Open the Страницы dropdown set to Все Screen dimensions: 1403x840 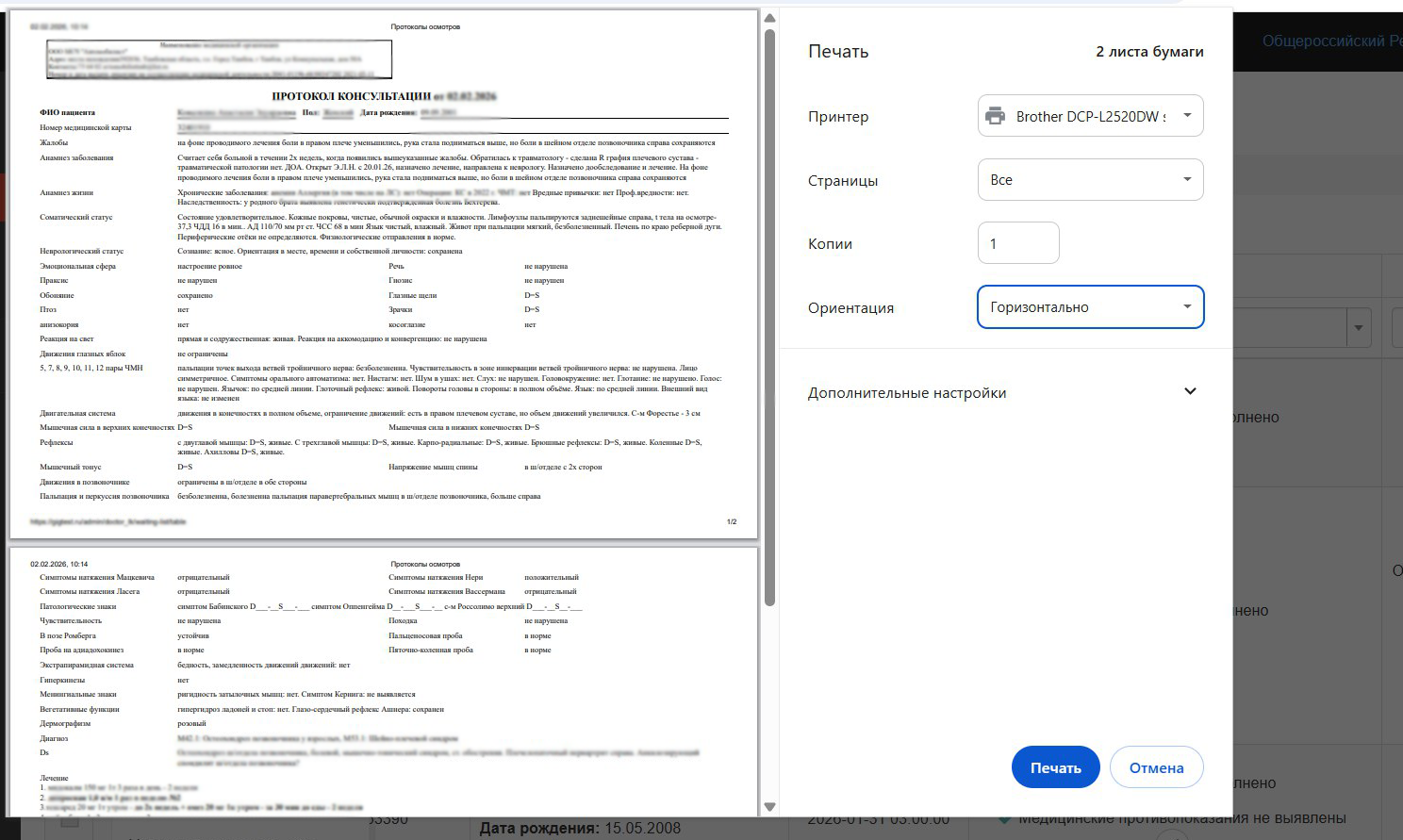pos(1090,179)
